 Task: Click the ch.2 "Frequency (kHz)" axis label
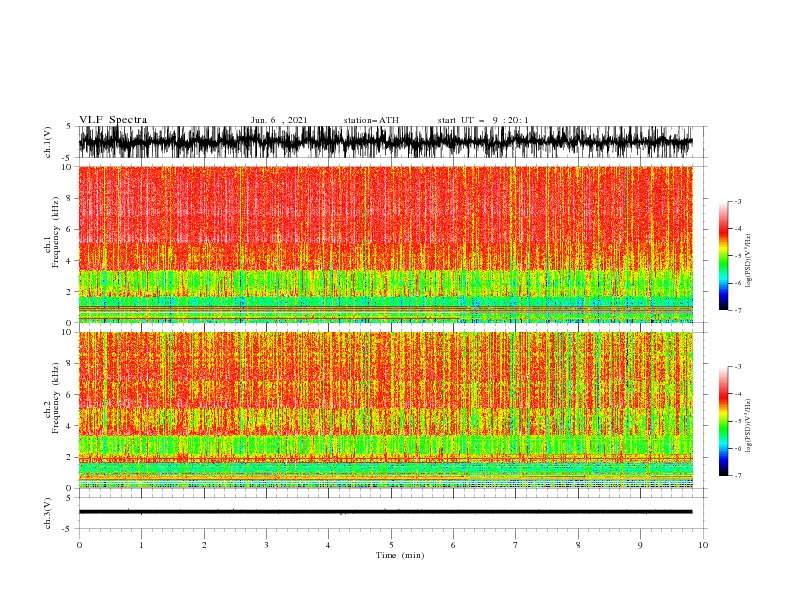pos(56,398)
